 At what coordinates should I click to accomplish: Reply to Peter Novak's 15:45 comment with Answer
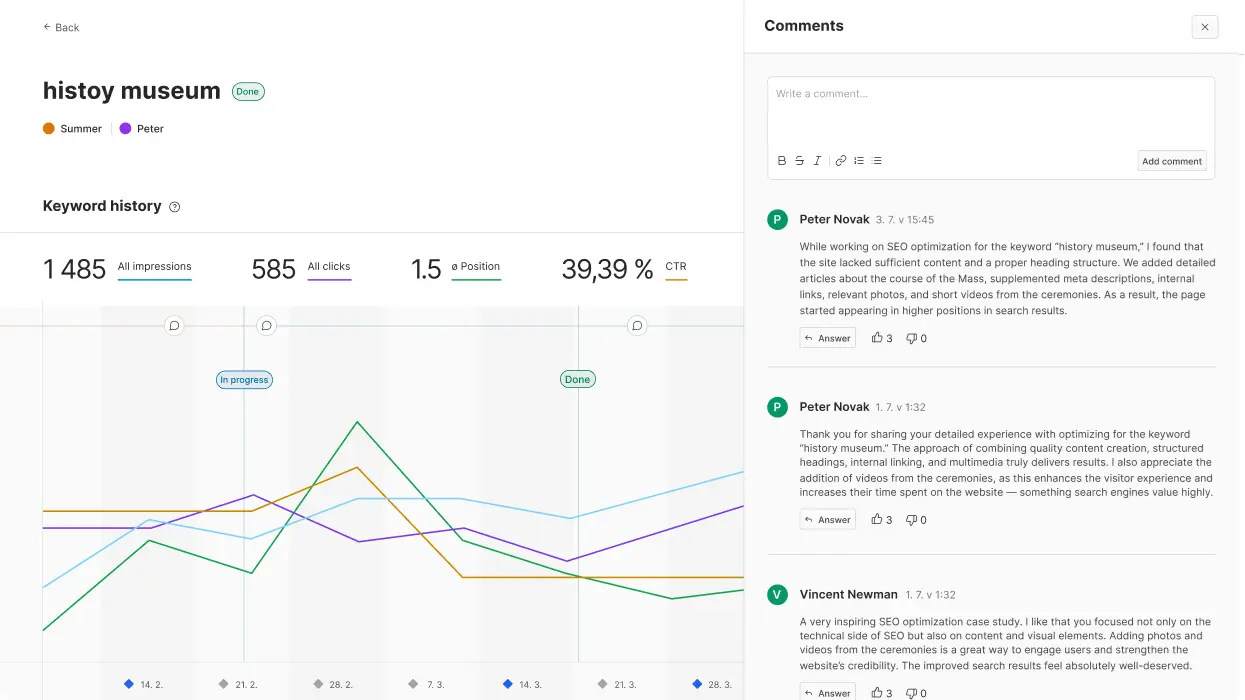click(x=828, y=338)
